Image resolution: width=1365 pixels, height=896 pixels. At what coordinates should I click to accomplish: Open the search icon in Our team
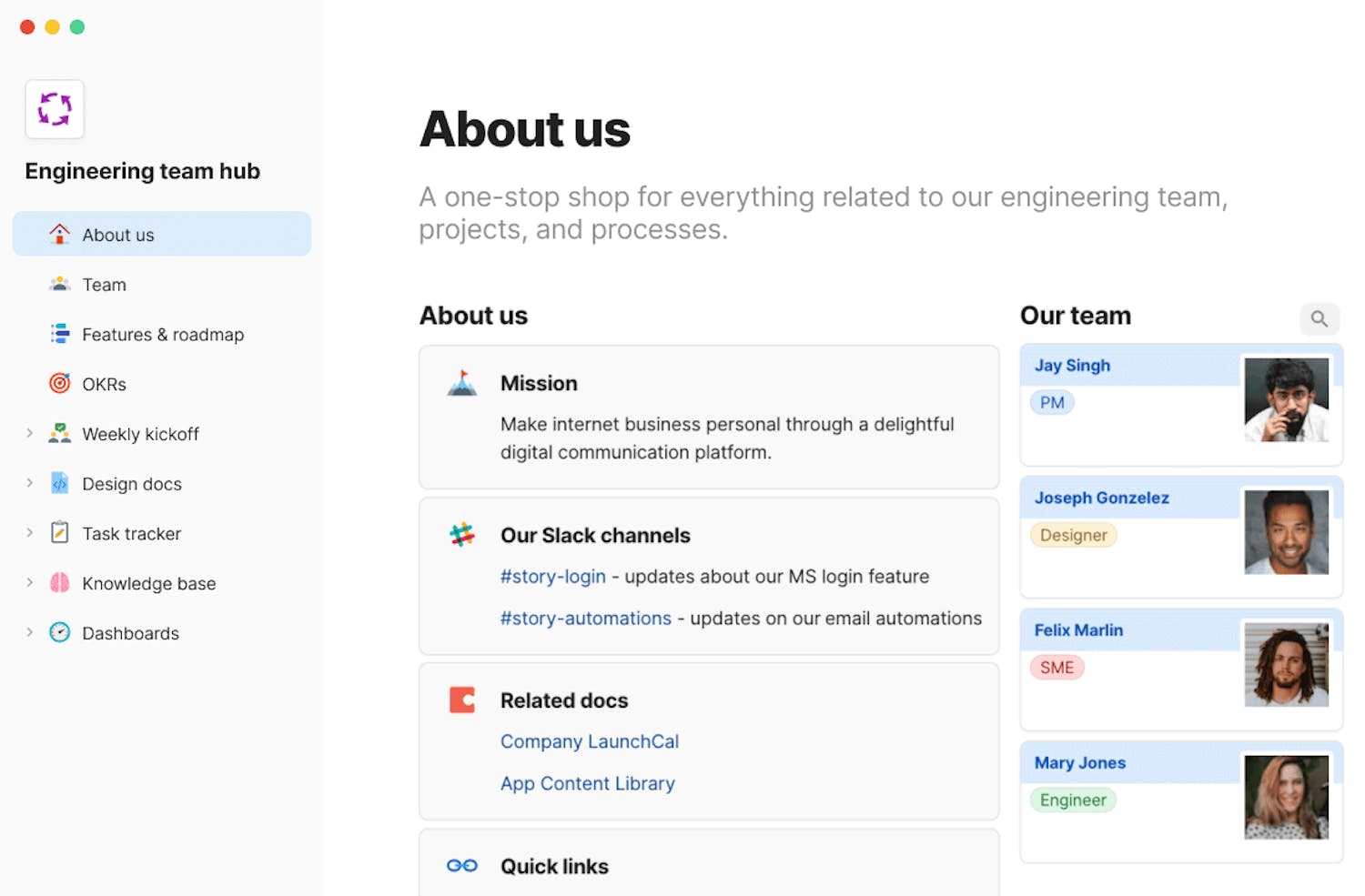1319,319
